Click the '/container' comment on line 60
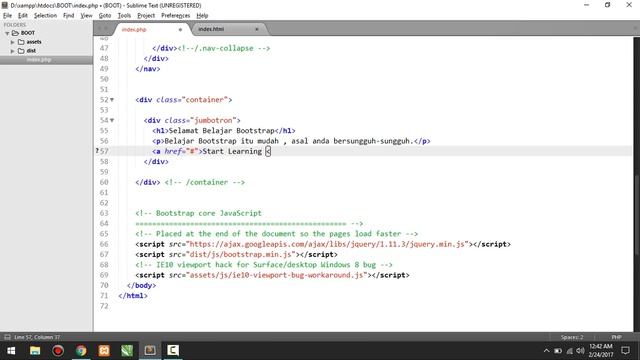640x360 pixels. click(x=204, y=182)
